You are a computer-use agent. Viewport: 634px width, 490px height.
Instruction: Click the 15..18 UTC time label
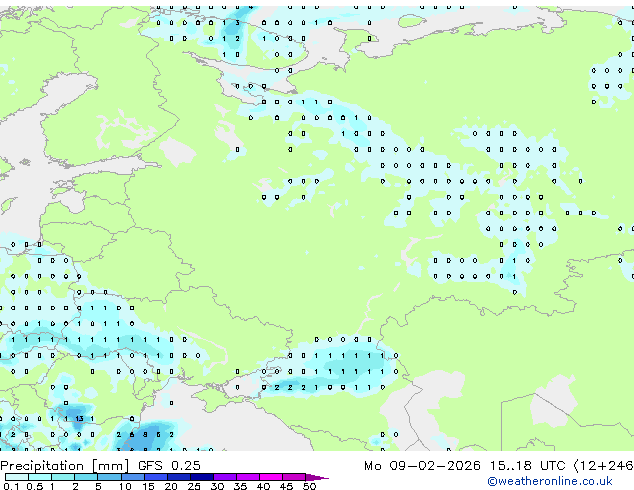[527, 466]
